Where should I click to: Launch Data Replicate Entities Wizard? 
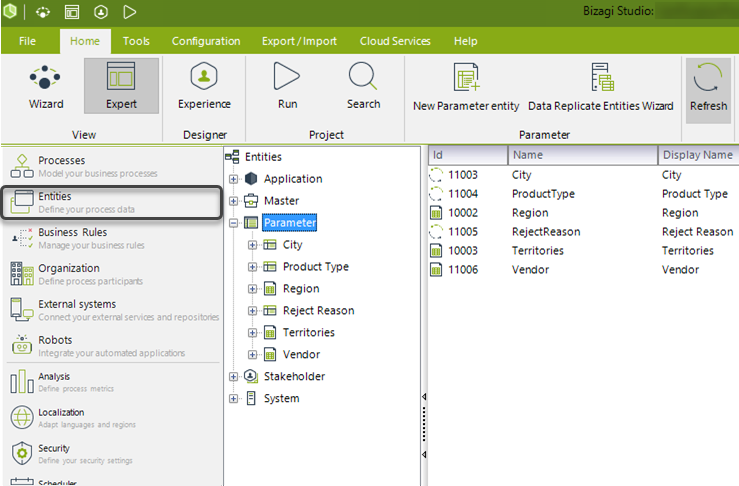(600, 88)
